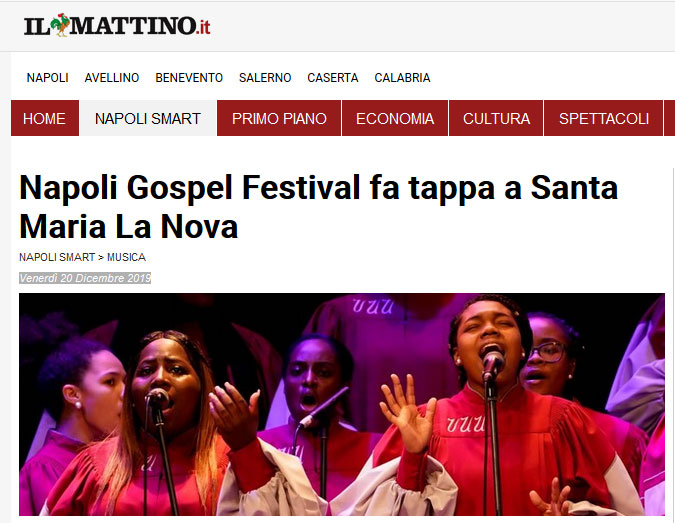Screen dimensions: 675x523
Task: Select the ECONOMIA tab
Action: click(395, 118)
